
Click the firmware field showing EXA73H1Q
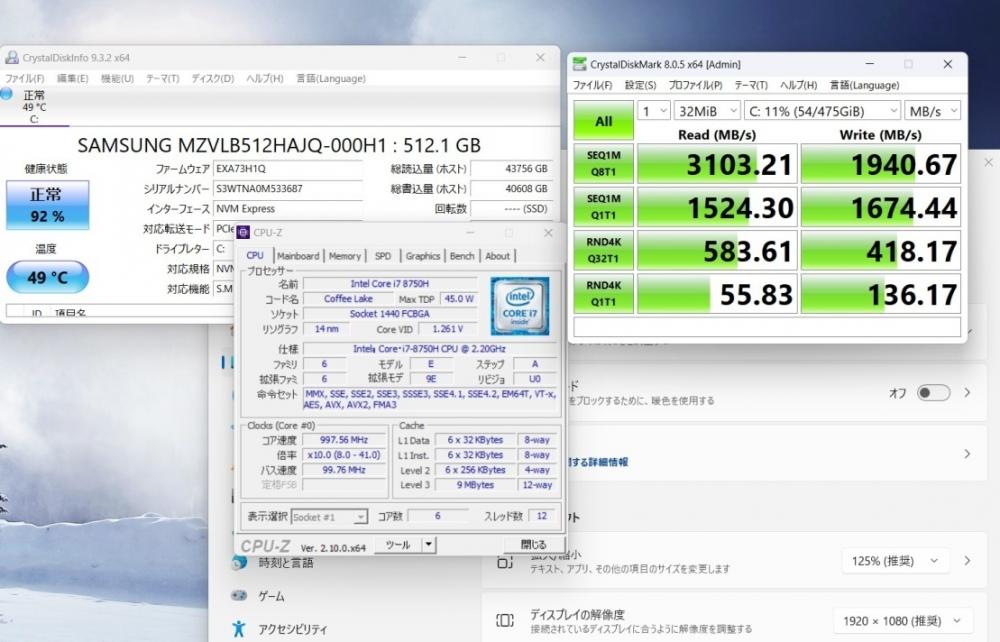tap(288, 169)
